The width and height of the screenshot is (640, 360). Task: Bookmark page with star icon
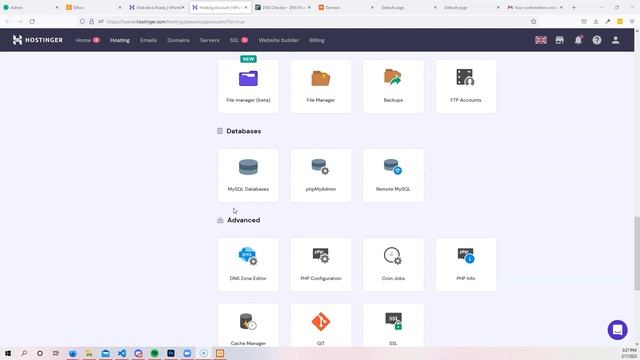[533, 21]
